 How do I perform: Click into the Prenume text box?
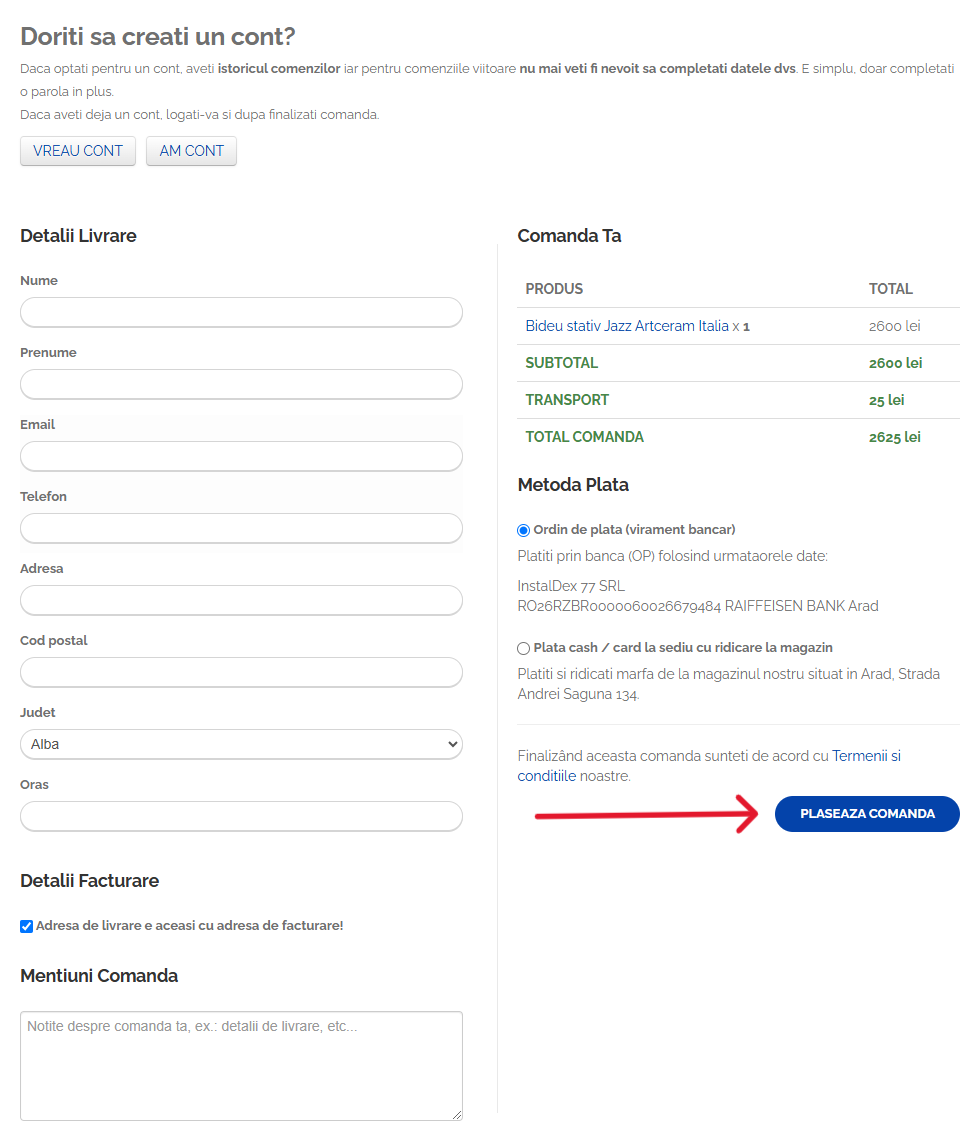241,384
